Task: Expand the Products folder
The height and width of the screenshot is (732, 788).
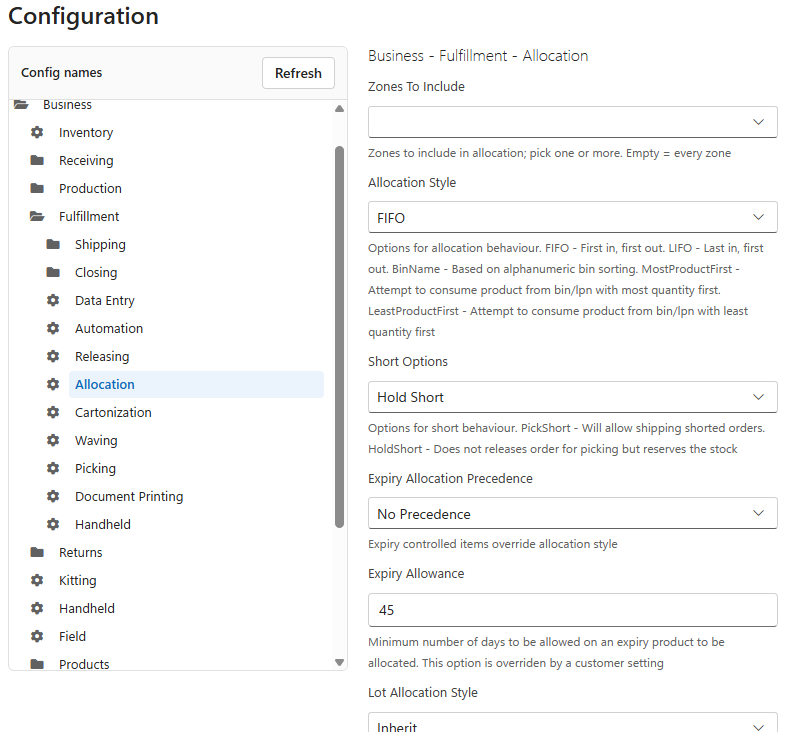Action: 84,664
